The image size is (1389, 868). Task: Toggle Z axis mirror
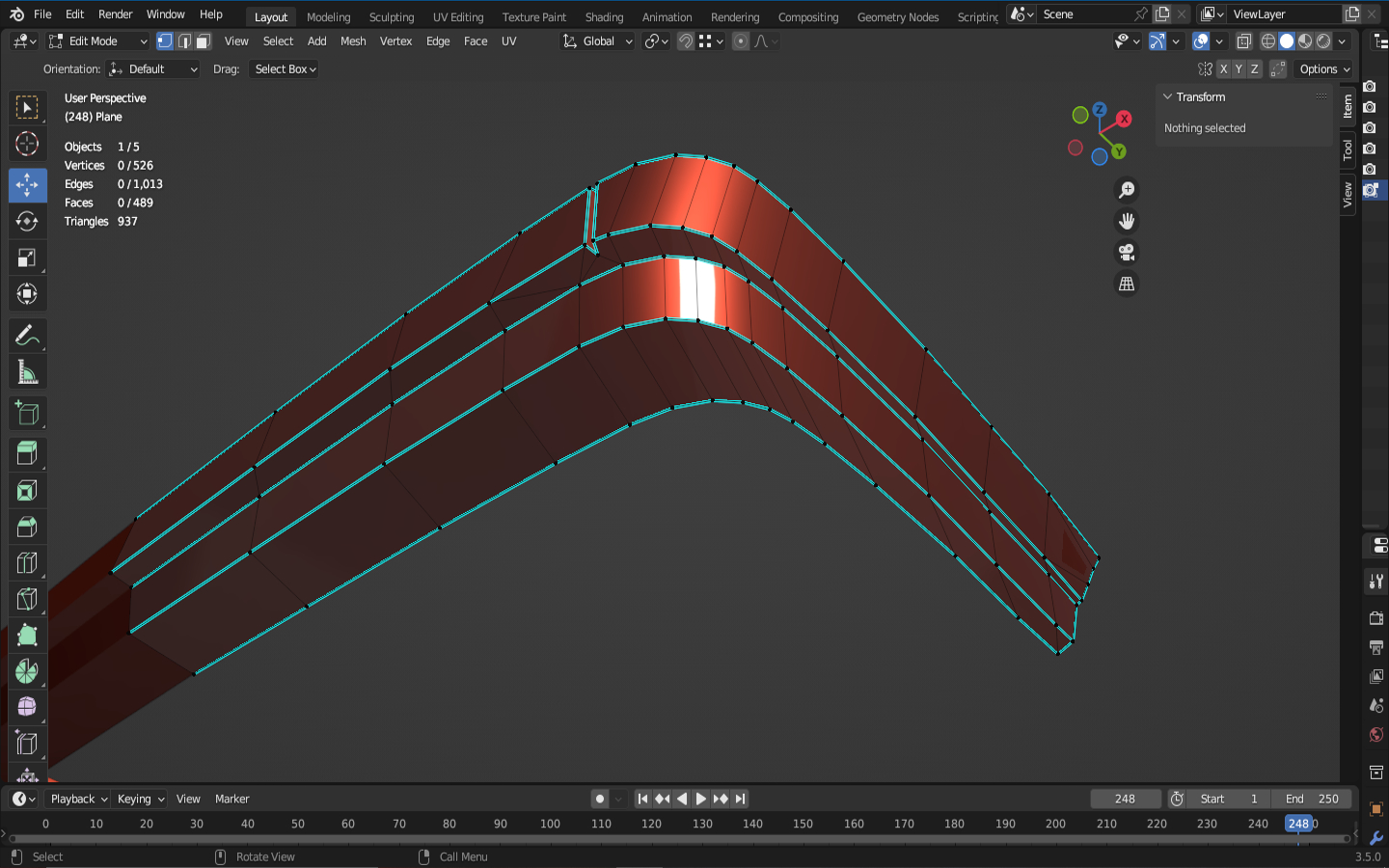[1254, 69]
